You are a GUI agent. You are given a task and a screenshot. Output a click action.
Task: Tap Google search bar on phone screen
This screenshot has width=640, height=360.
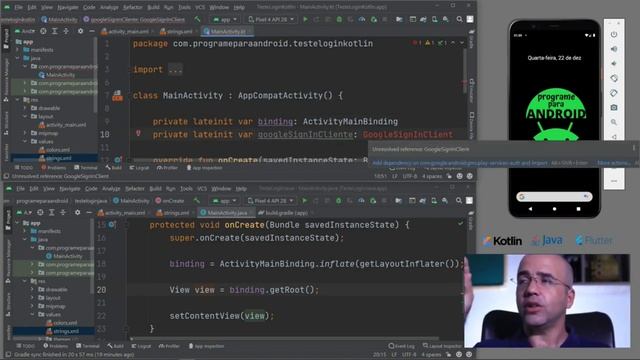click(x=554, y=197)
